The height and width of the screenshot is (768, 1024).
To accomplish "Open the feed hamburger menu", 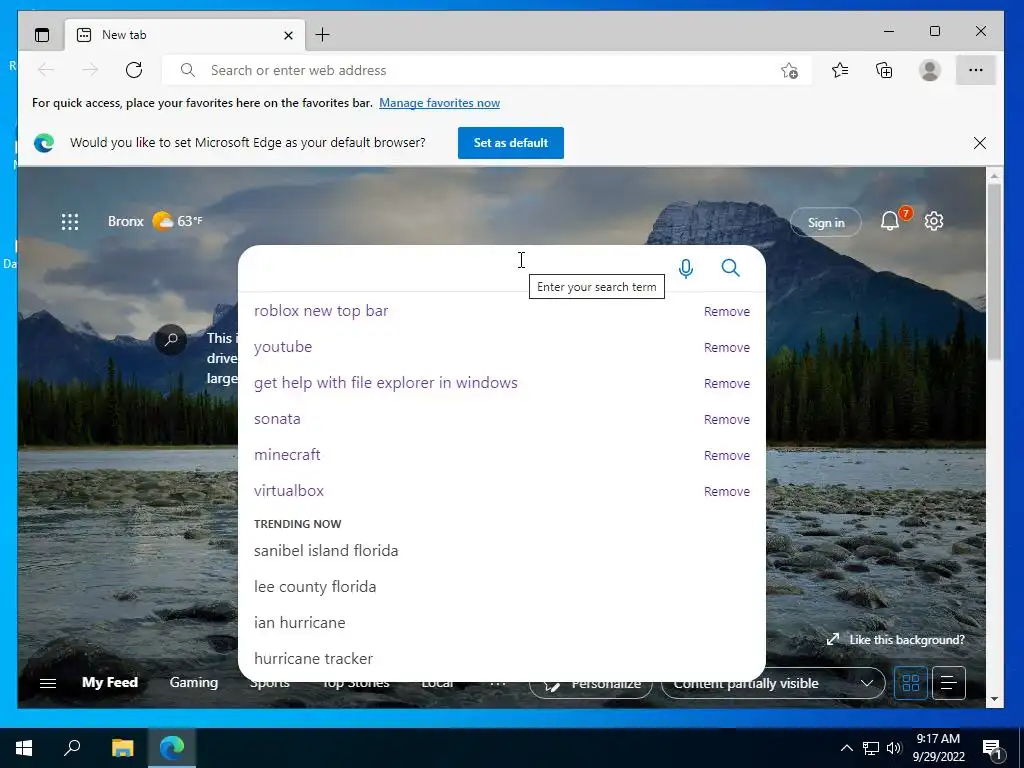I will click(48, 683).
